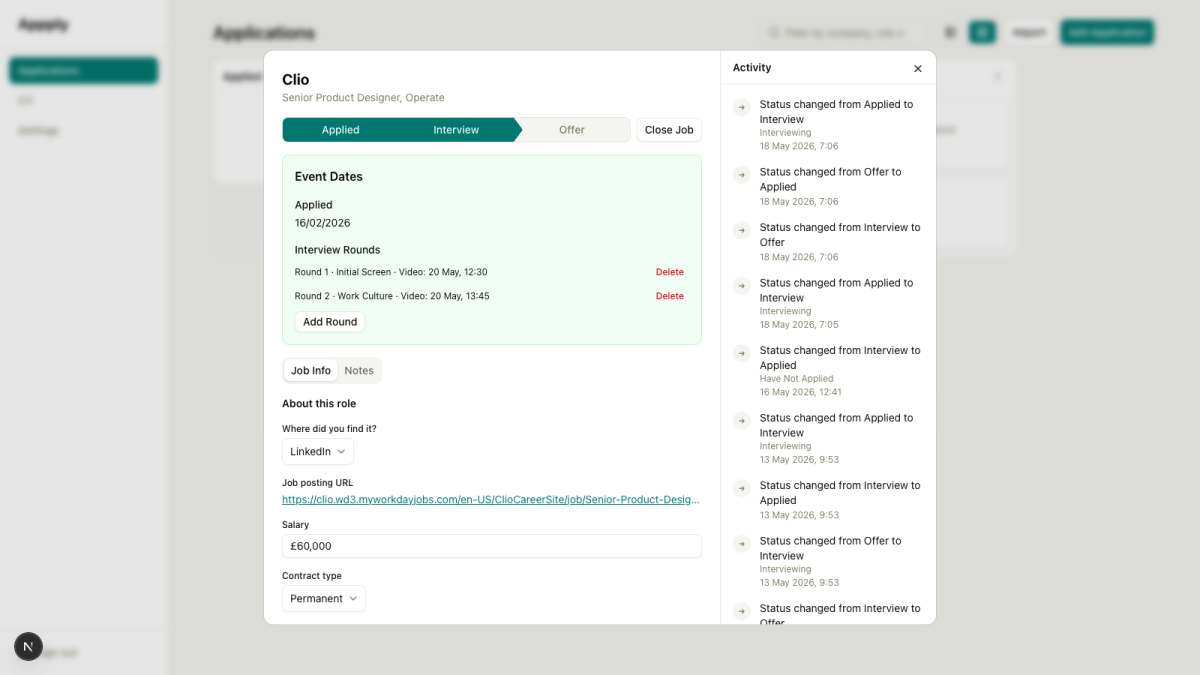The image size is (1200, 675).
Task: Click Status changed from Offer to Interview
Action: [x=831, y=548]
